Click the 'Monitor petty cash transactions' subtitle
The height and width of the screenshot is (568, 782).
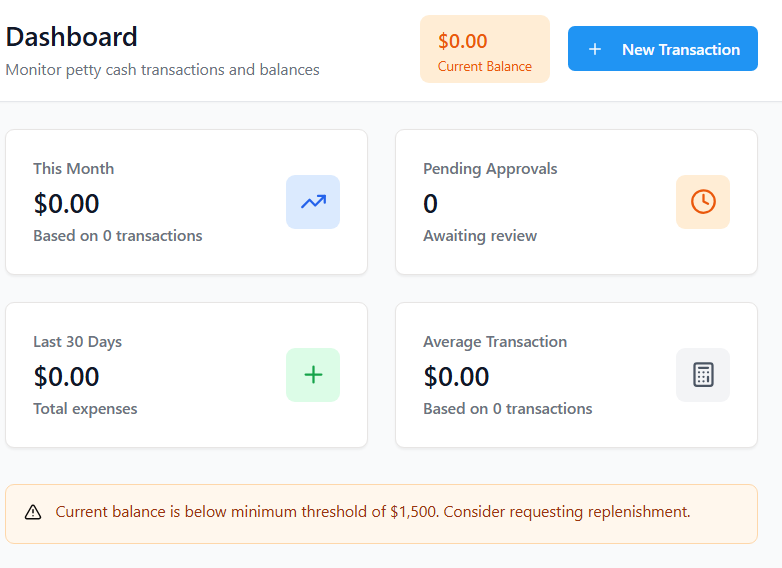[163, 70]
